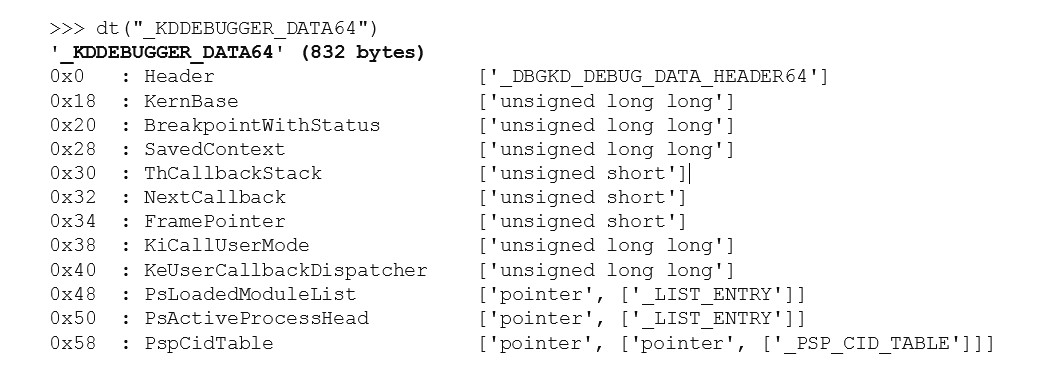The width and height of the screenshot is (1037, 381).
Task: Select the KiCallUserMode field
Action: coord(227,245)
